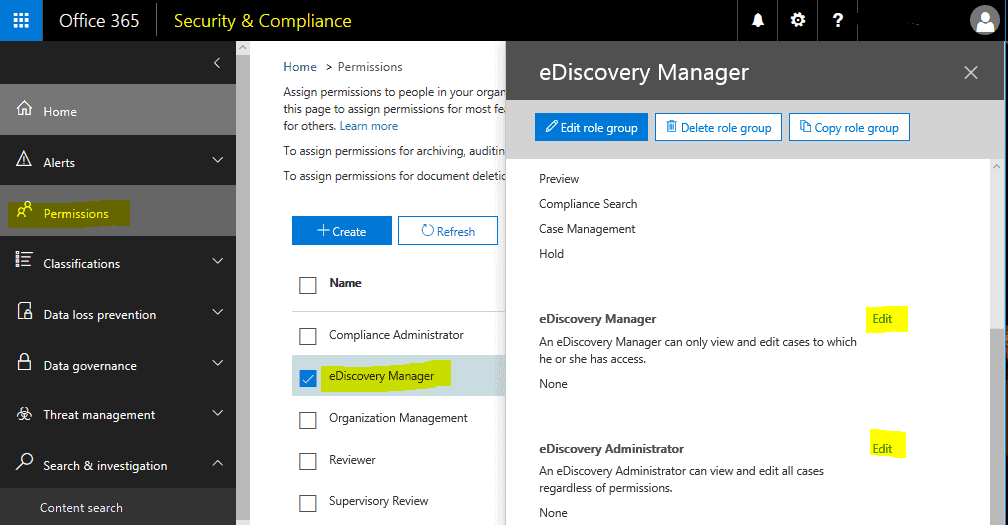Edit the eDiscovery Manager members

click(x=882, y=319)
